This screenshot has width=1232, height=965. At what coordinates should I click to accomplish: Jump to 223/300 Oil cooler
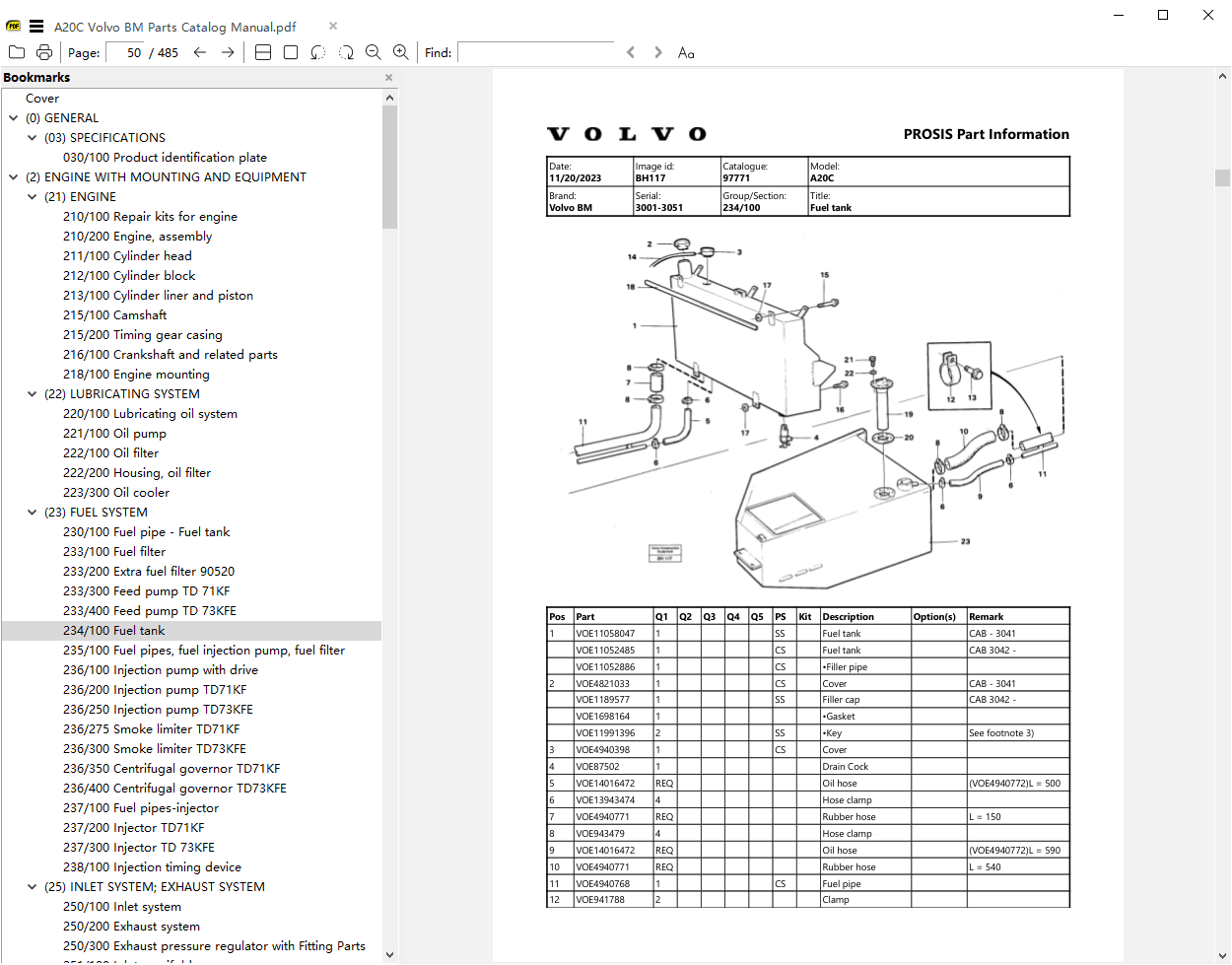coord(116,492)
